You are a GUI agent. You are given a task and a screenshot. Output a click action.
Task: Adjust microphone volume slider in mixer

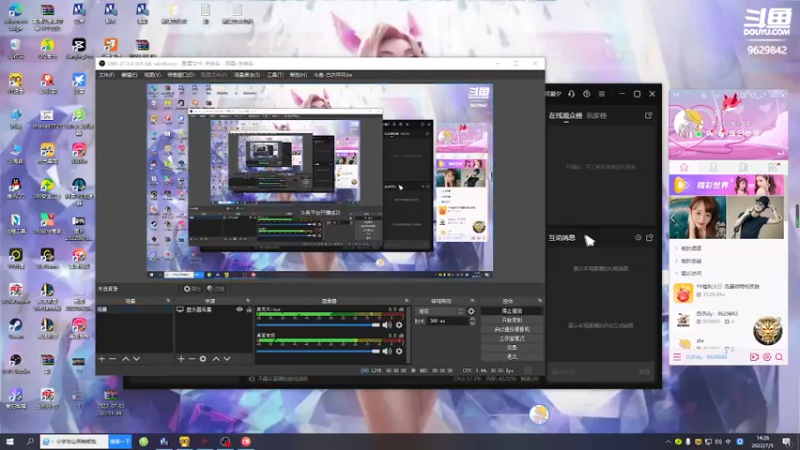coord(318,325)
